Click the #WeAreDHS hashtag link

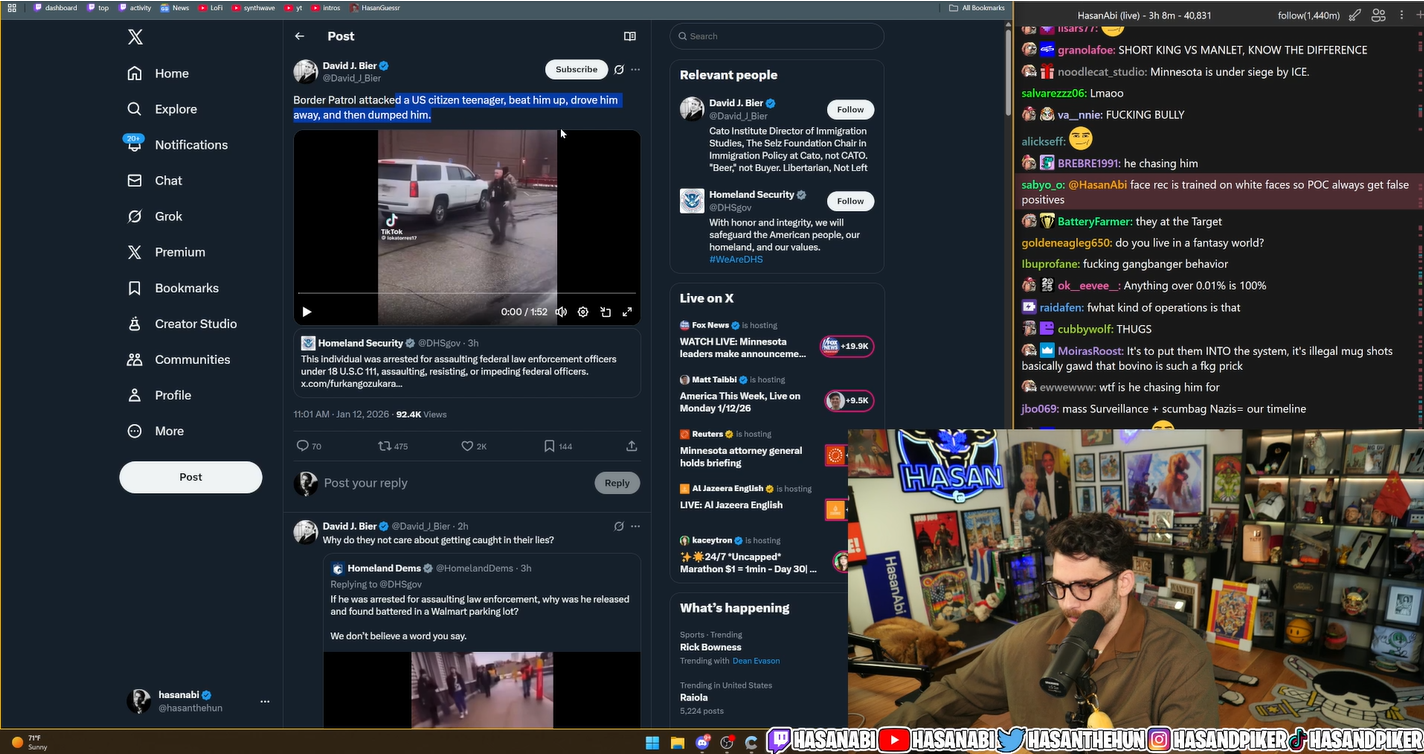(736, 260)
